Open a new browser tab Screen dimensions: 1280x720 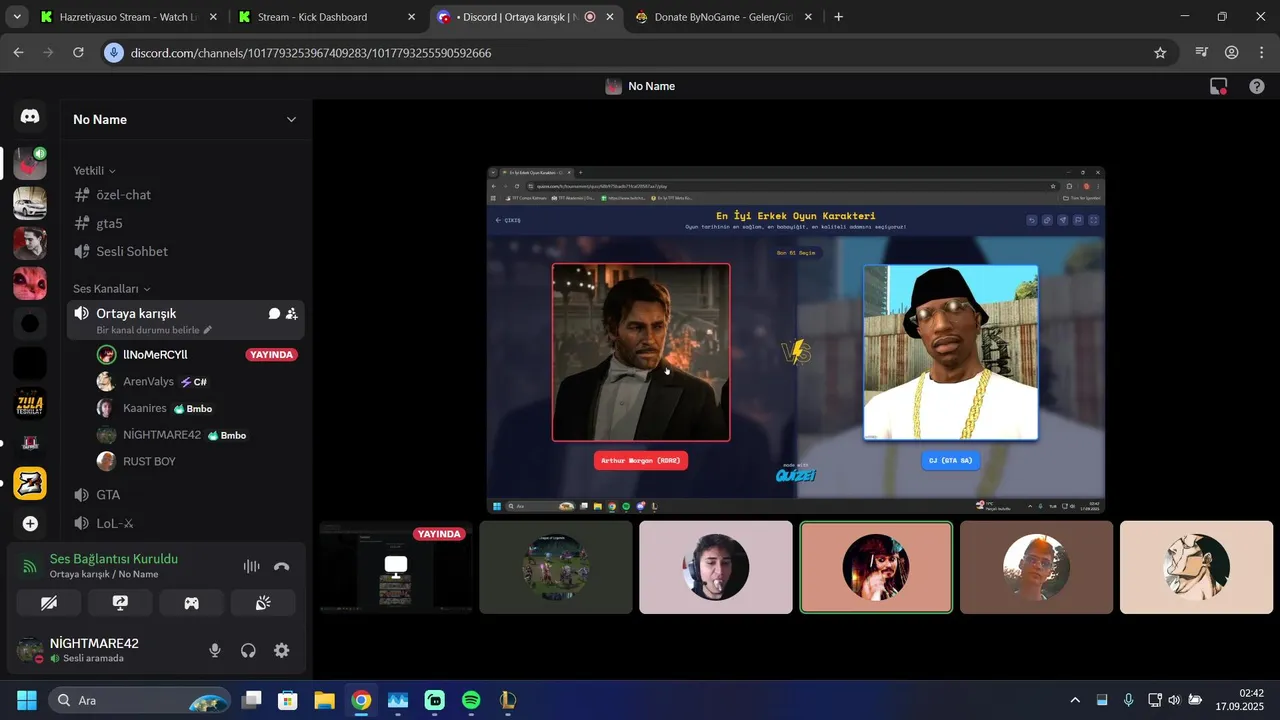[x=839, y=17]
